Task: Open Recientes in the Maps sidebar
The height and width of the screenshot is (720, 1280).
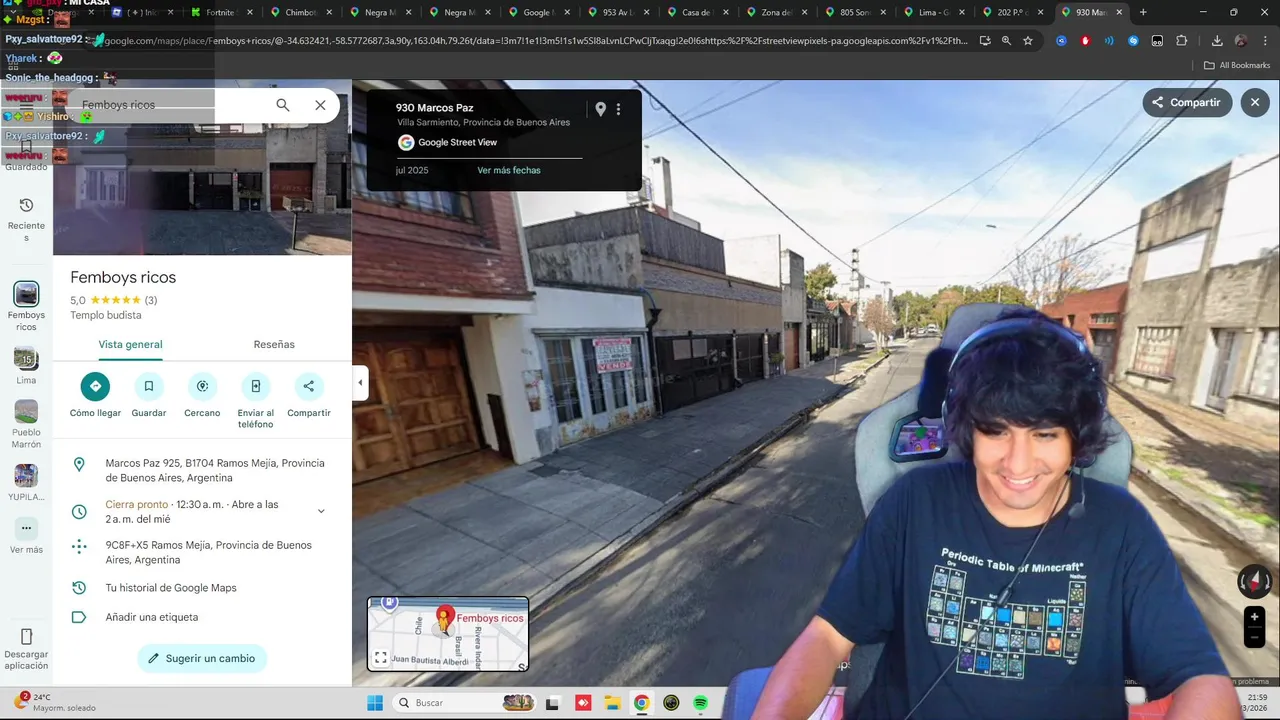Action: [x=26, y=219]
